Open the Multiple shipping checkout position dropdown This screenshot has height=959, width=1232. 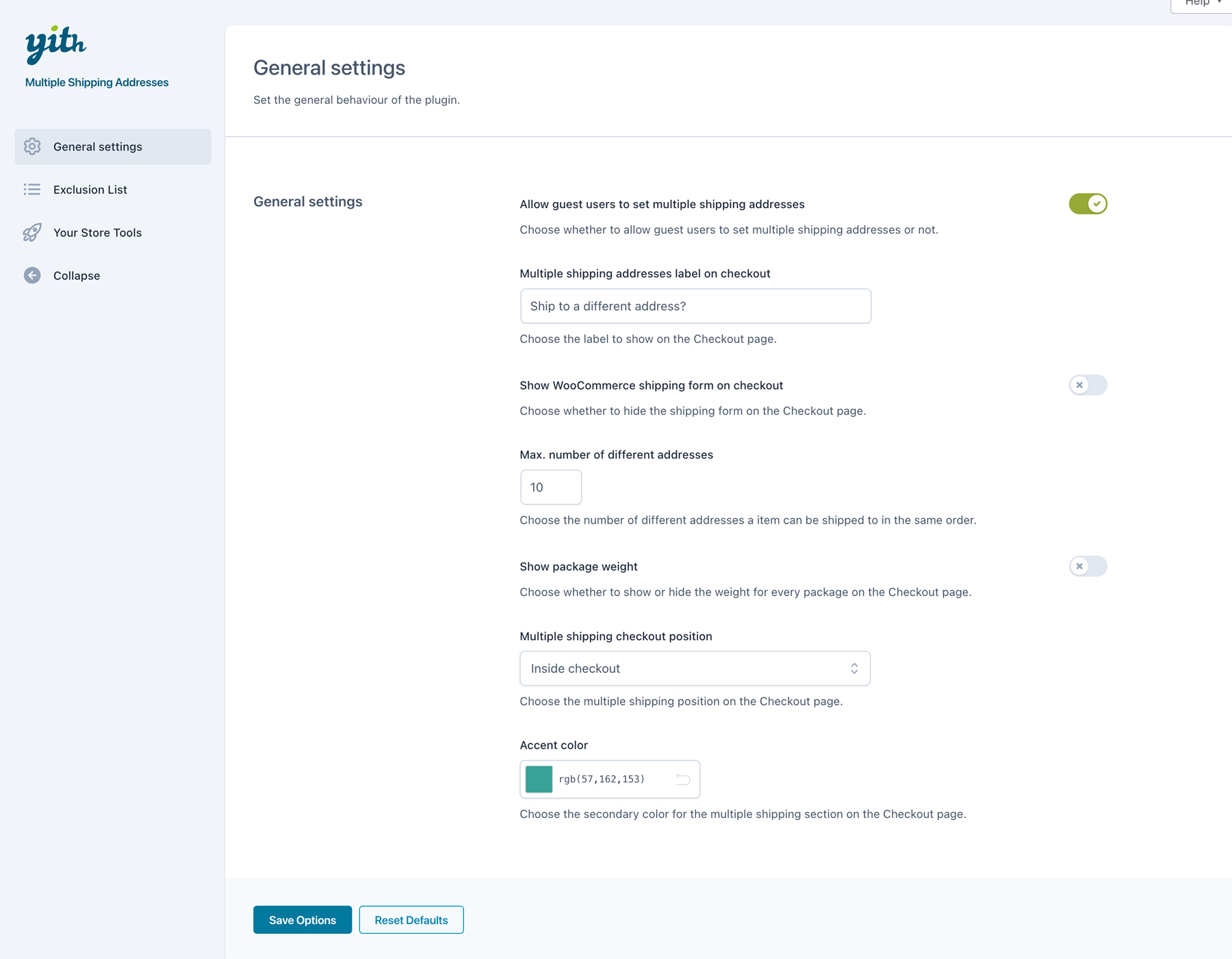[x=695, y=668]
